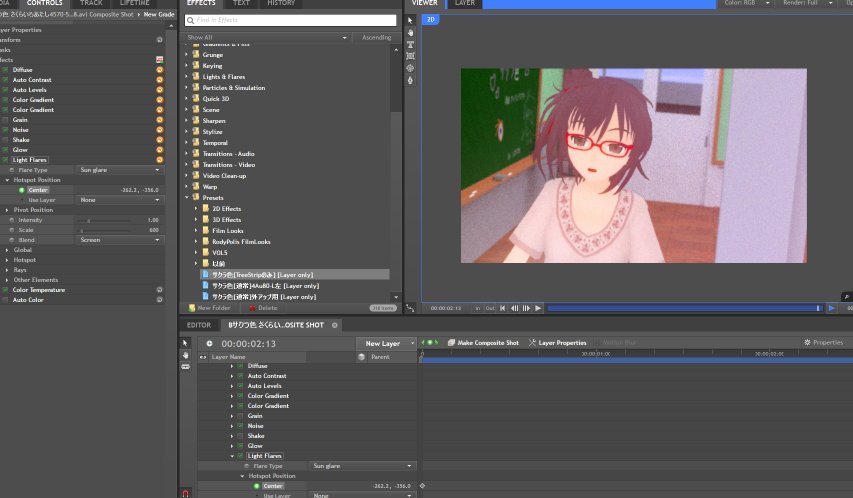853x498 pixels.
Task: Switch to the Lifetime tab
Action: [134, 3]
